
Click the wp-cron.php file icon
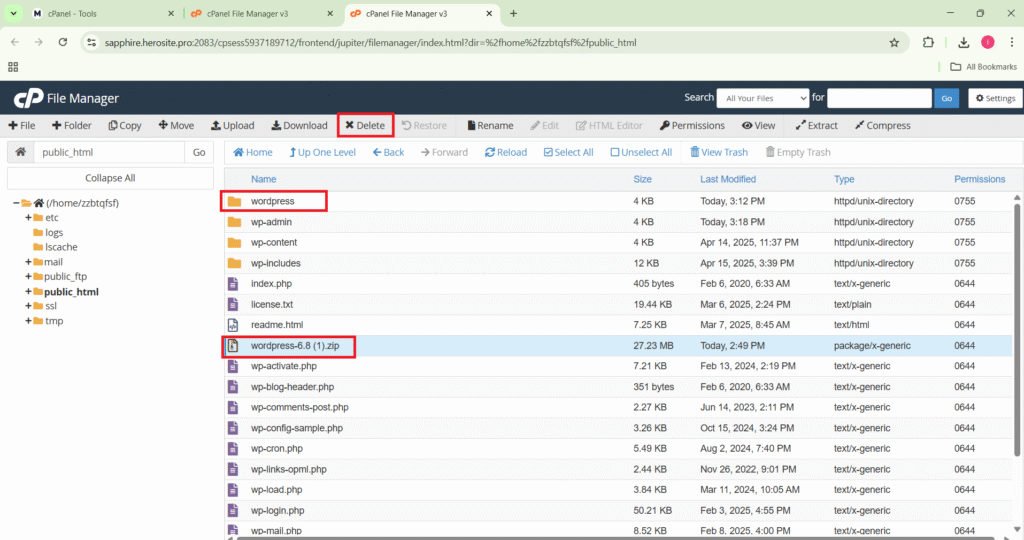[x=232, y=449]
